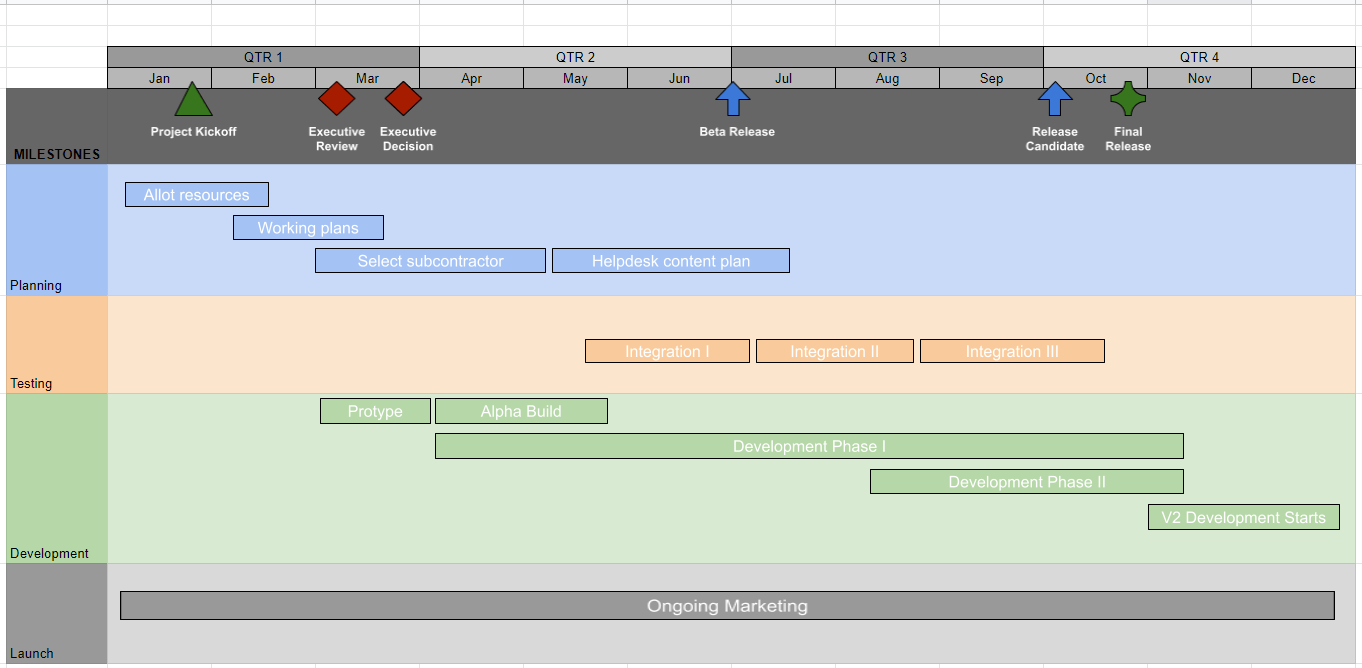Image resolution: width=1362 pixels, height=668 pixels.
Task: Click the Sep month header
Action: 991,78
